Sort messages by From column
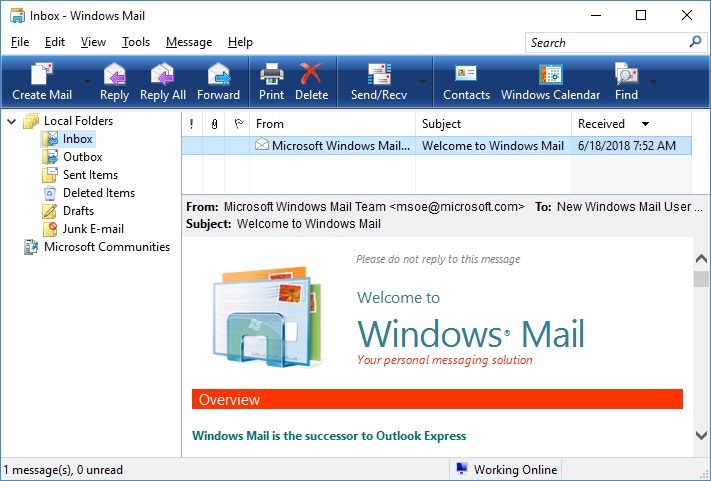Image resolution: width=711 pixels, height=481 pixels. pos(332,124)
